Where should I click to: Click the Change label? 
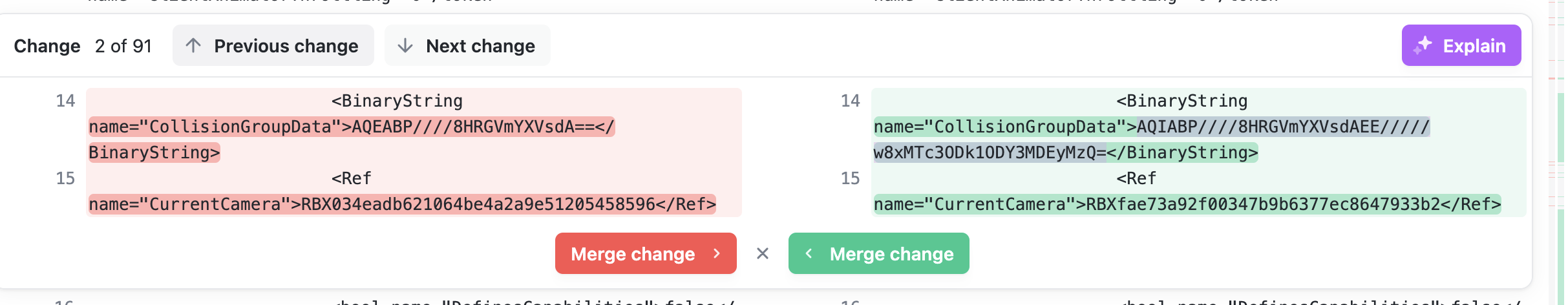[47, 46]
